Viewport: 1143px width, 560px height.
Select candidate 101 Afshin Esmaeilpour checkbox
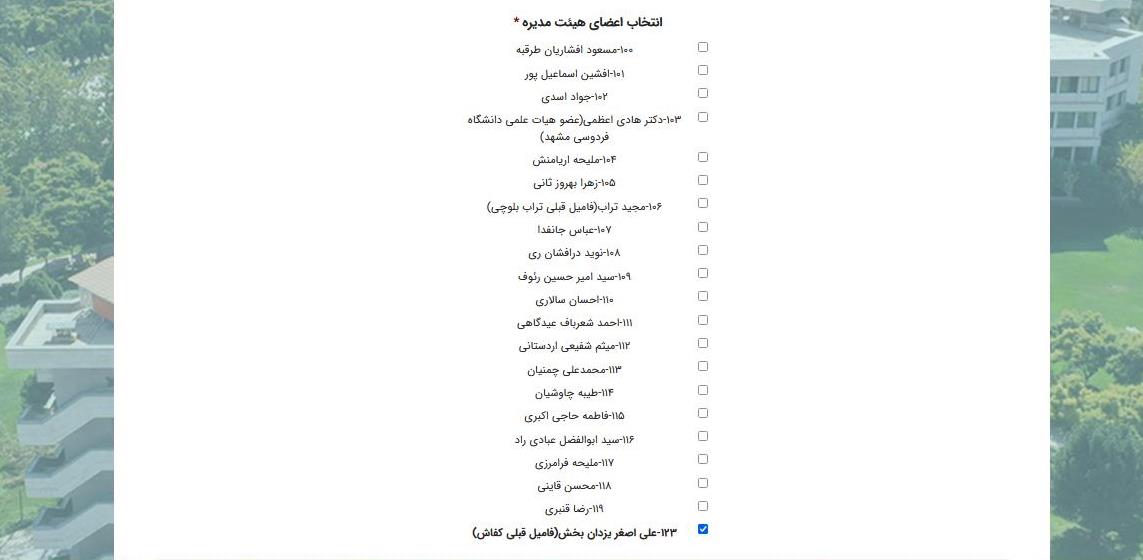(x=703, y=70)
